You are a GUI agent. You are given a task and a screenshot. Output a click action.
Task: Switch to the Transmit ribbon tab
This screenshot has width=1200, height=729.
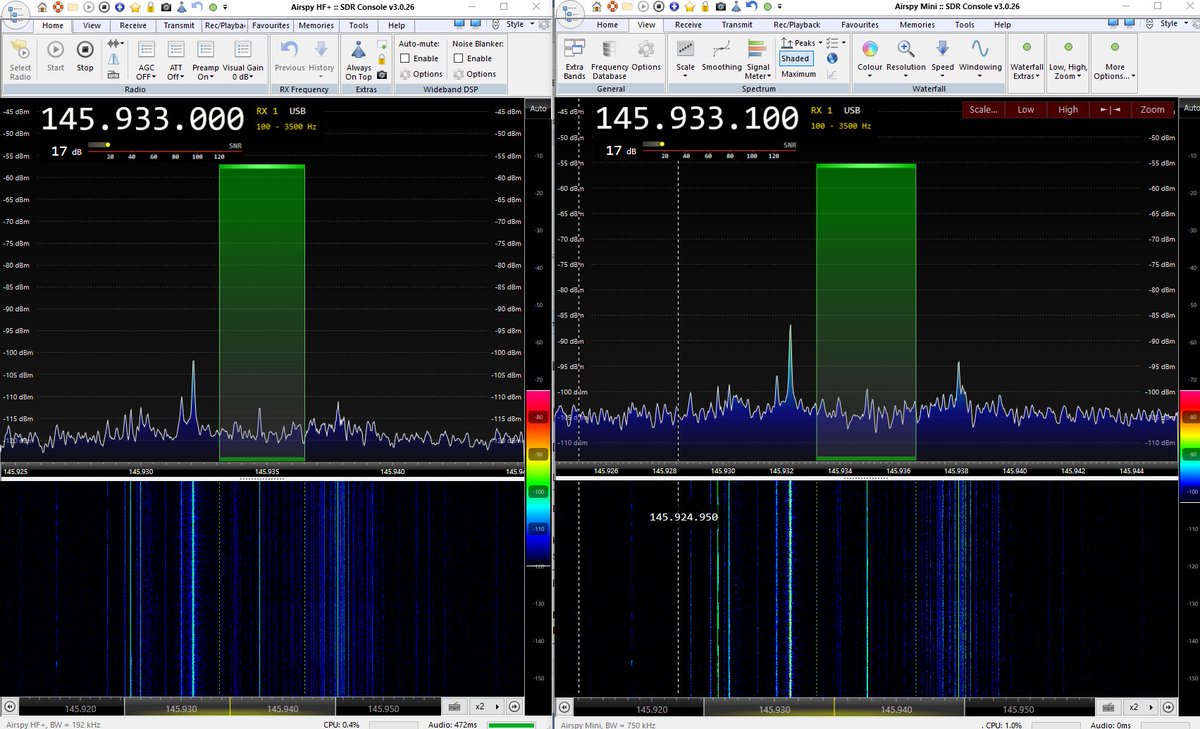pos(178,25)
